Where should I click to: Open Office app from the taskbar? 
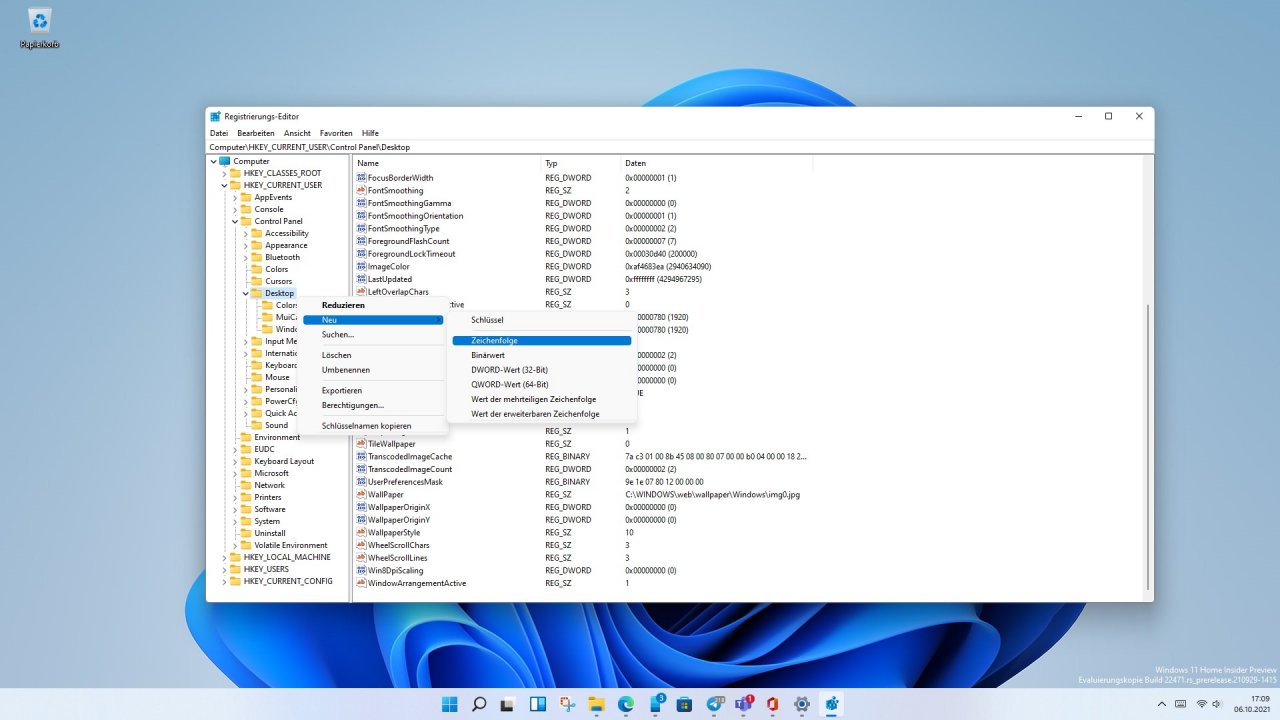tap(773, 704)
